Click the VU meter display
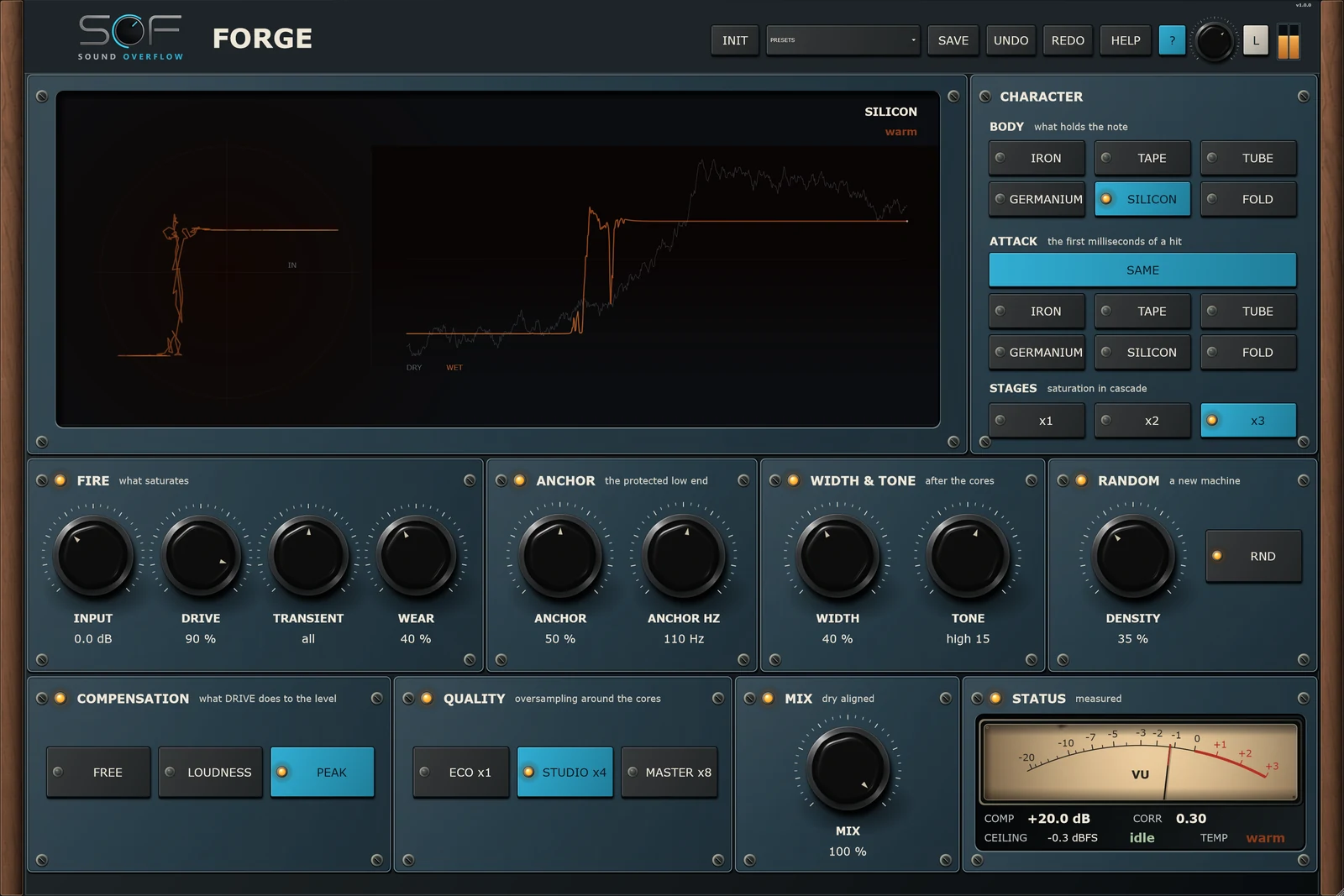The image size is (1344, 896). click(1140, 761)
